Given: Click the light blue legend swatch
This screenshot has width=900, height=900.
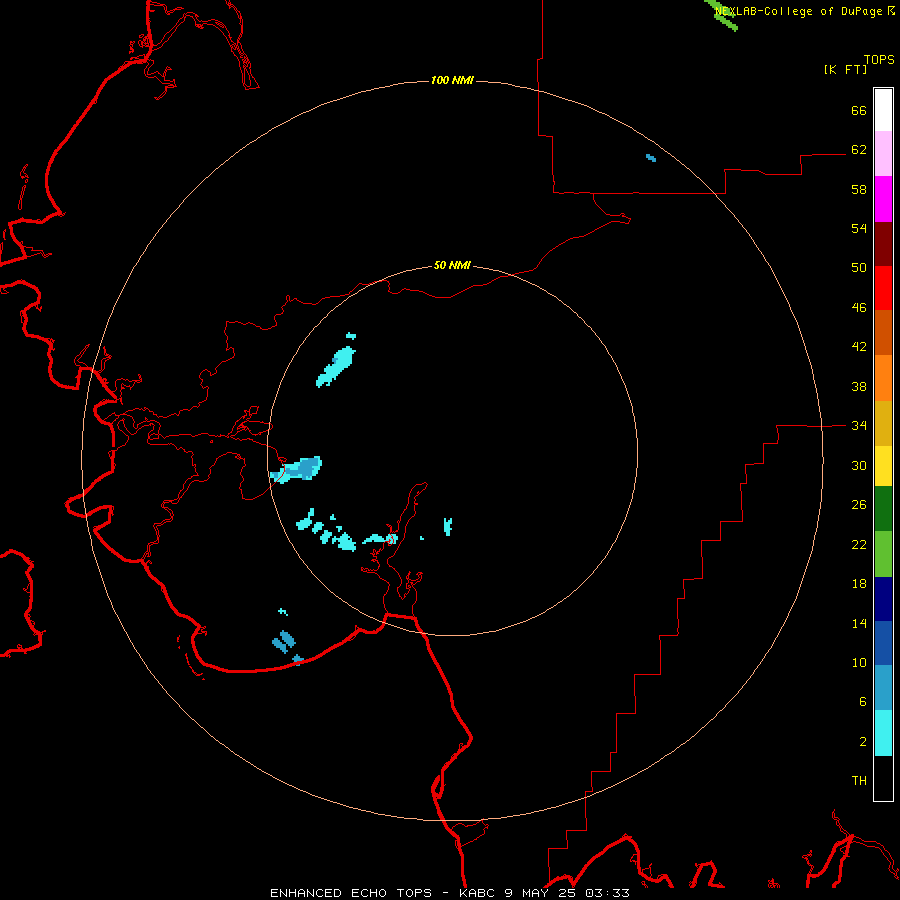Looking at the screenshot, I should tap(883, 688).
